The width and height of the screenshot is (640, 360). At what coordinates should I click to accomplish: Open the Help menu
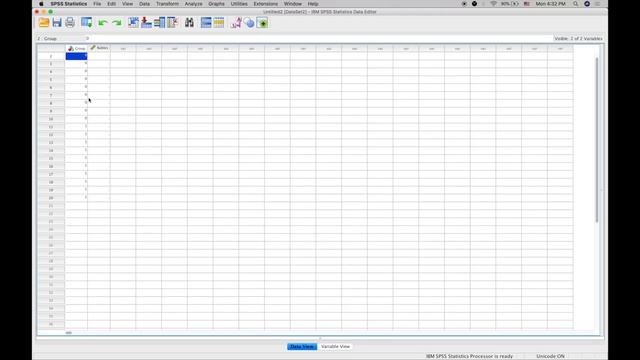click(313, 4)
